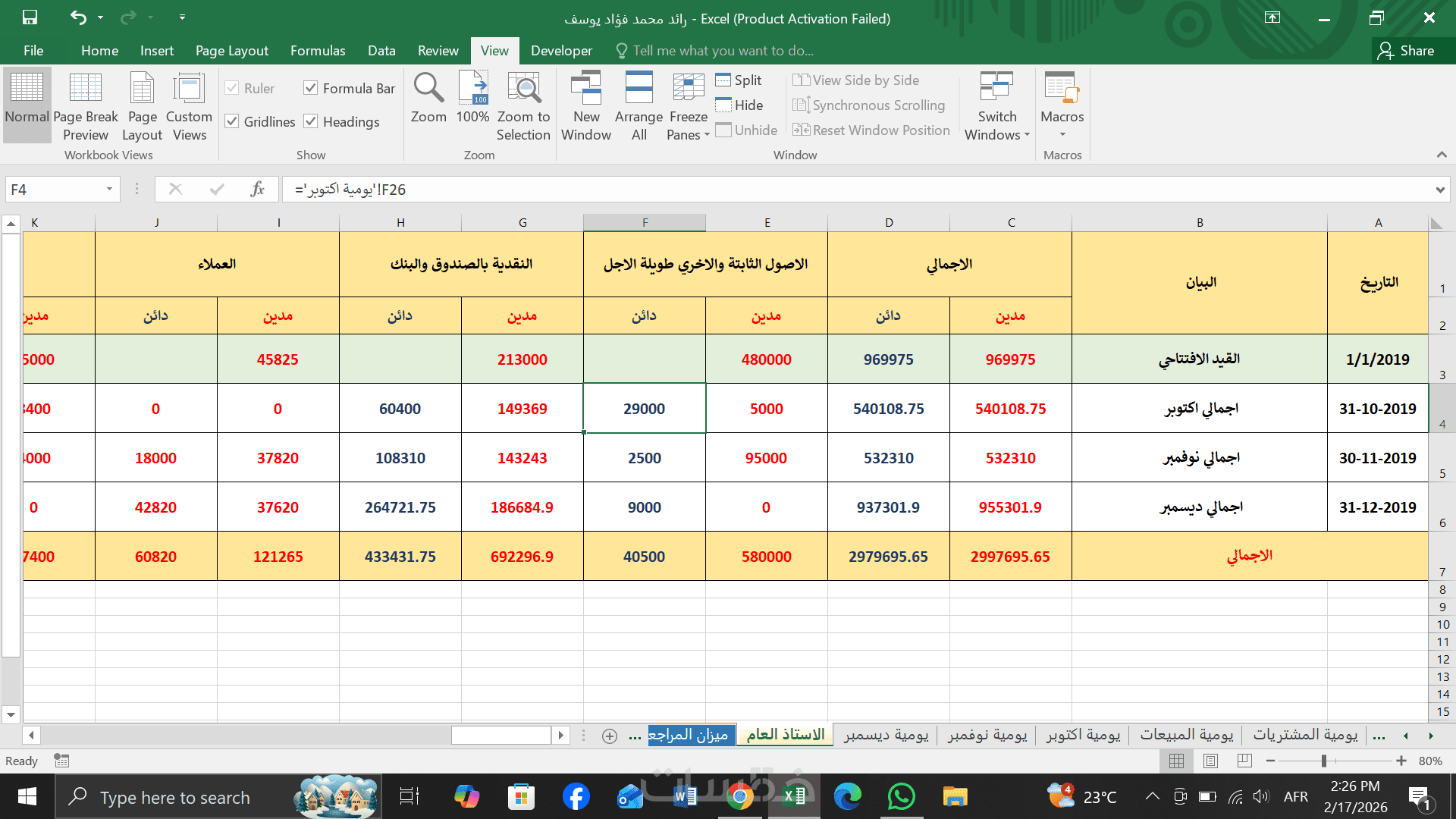The image size is (1456, 819).
Task: Uncheck the Gridlines checkbox
Action: (x=232, y=121)
